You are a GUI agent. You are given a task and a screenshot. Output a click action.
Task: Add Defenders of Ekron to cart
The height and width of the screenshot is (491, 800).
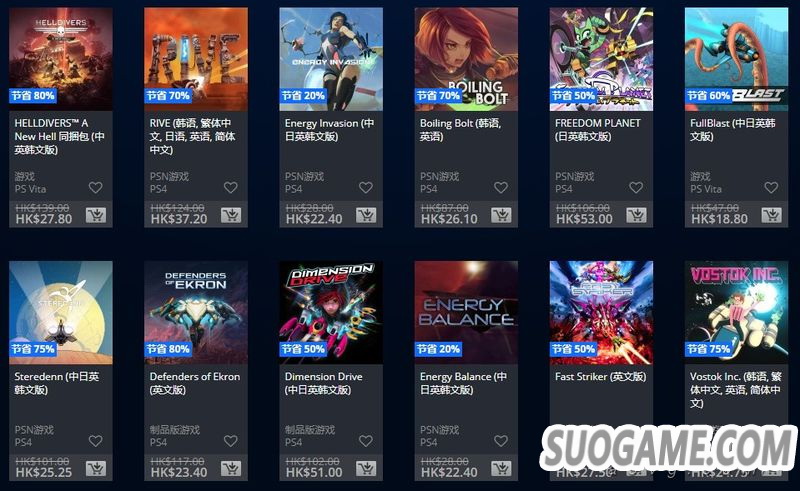point(231,468)
